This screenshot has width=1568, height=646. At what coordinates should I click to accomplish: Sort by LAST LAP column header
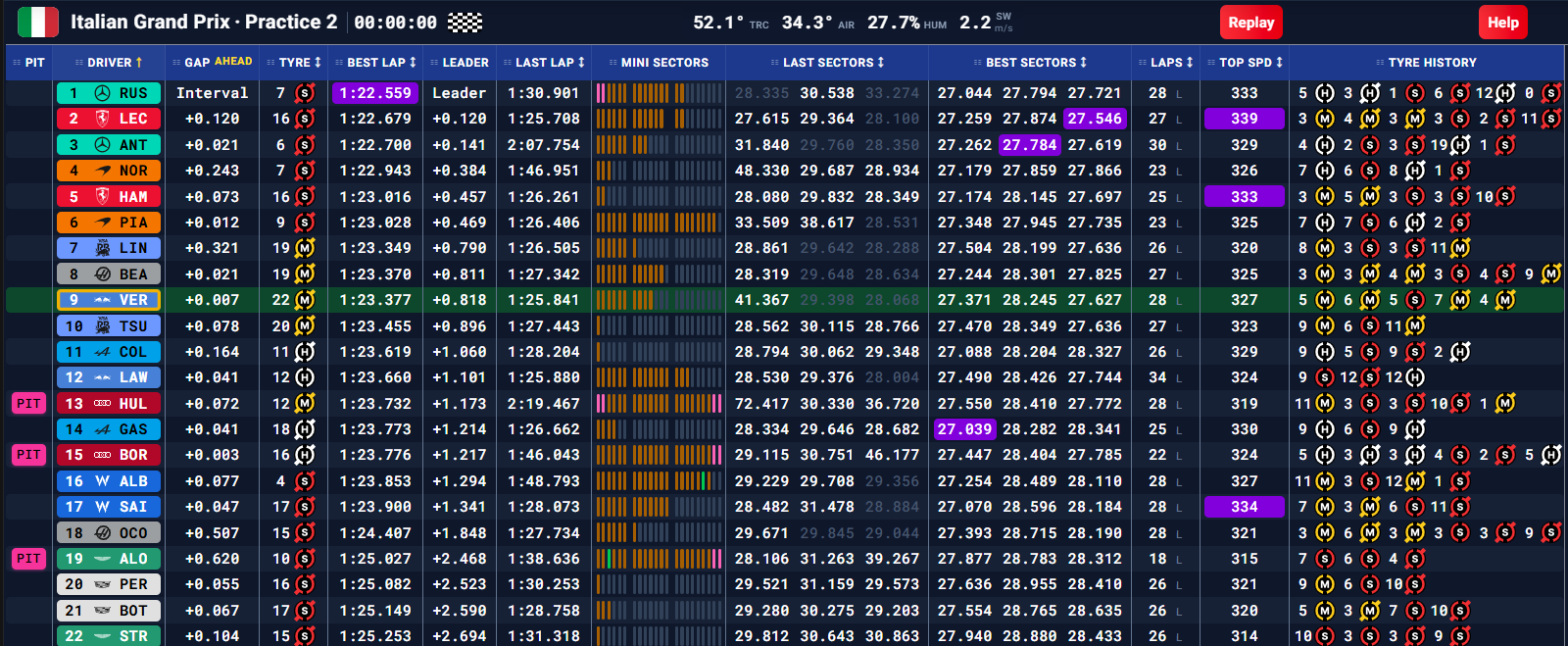point(544,62)
